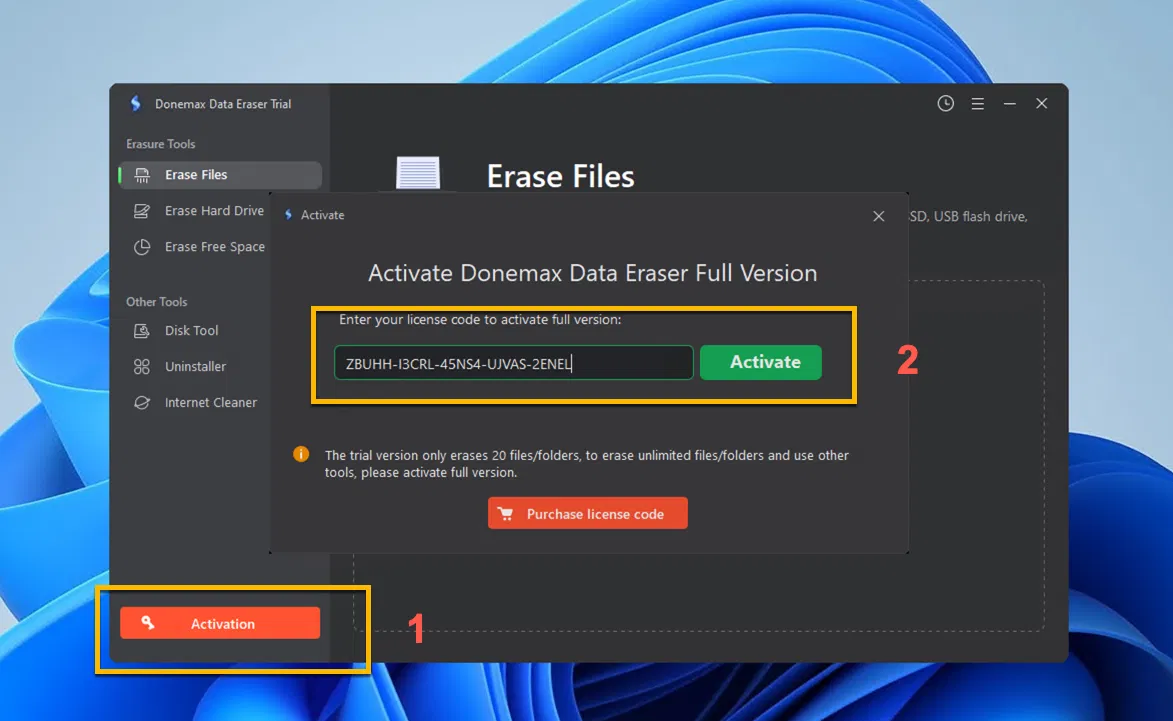The height and width of the screenshot is (721, 1173).
Task: Open the Activation panel from the sidebar
Action: click(219, 622)
